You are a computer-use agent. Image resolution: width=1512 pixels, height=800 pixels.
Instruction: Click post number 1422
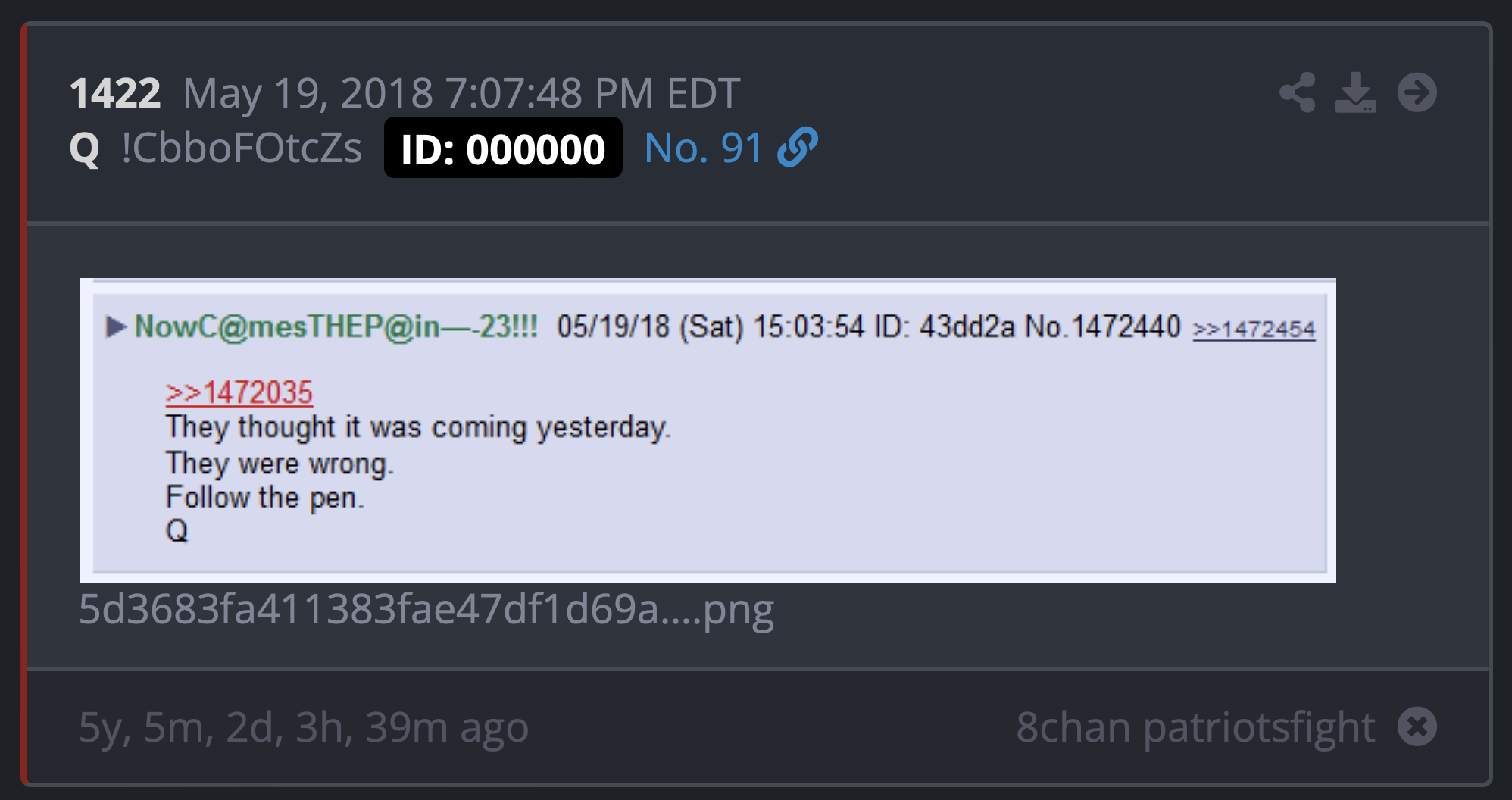[x=115, y=93]
